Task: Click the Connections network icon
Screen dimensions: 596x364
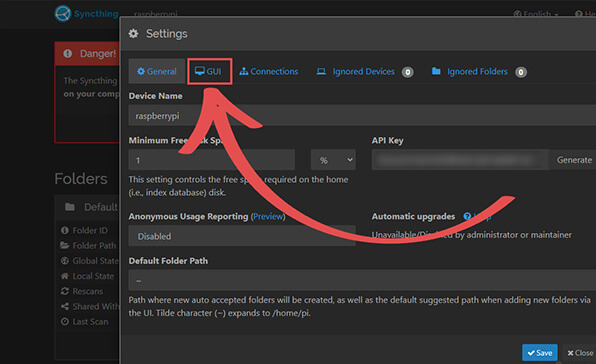Action: coord(244,71)
